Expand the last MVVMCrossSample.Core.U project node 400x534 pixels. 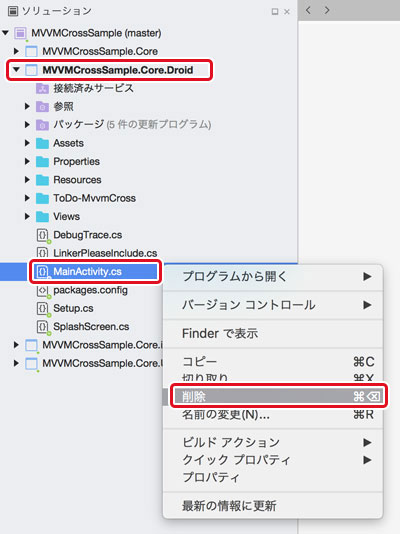click(x=16, y=364)
